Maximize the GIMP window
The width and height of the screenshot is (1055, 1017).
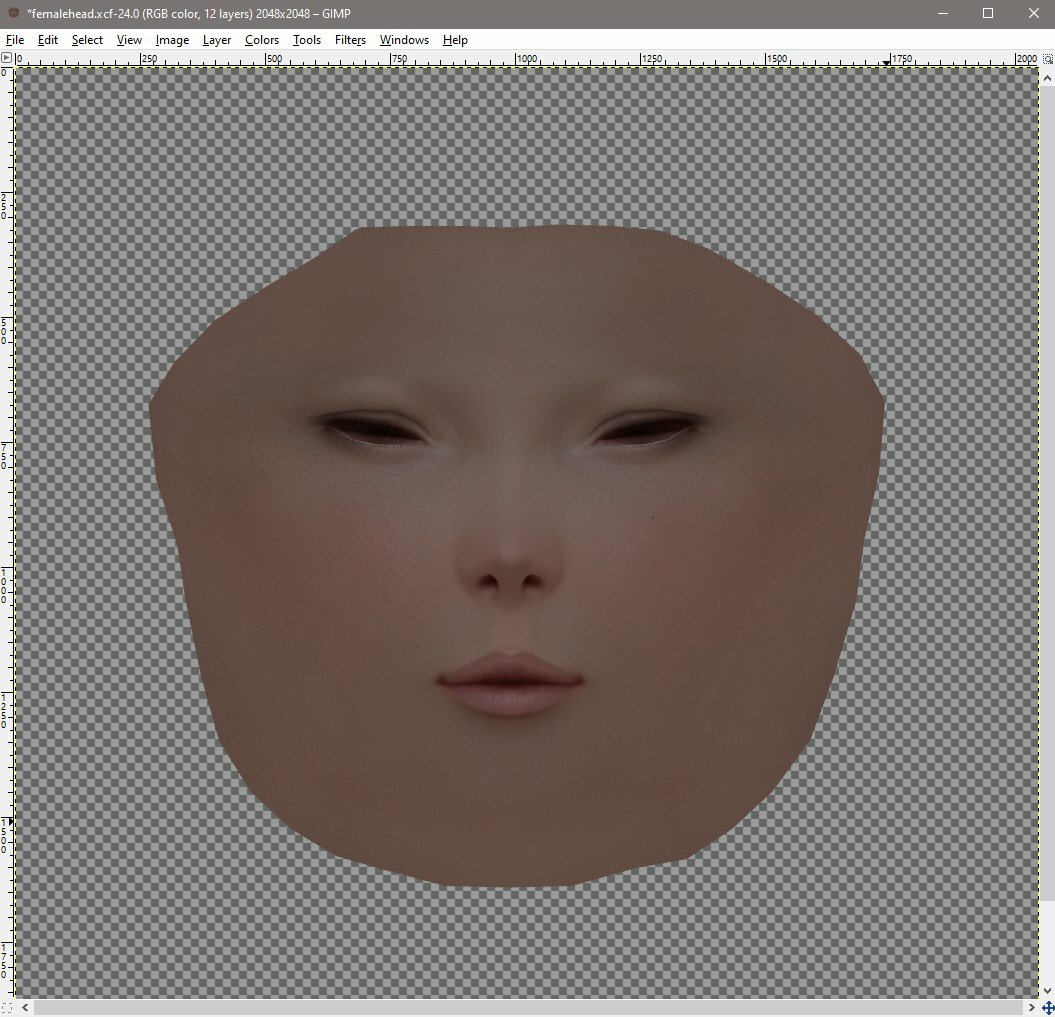click(988, 13)
